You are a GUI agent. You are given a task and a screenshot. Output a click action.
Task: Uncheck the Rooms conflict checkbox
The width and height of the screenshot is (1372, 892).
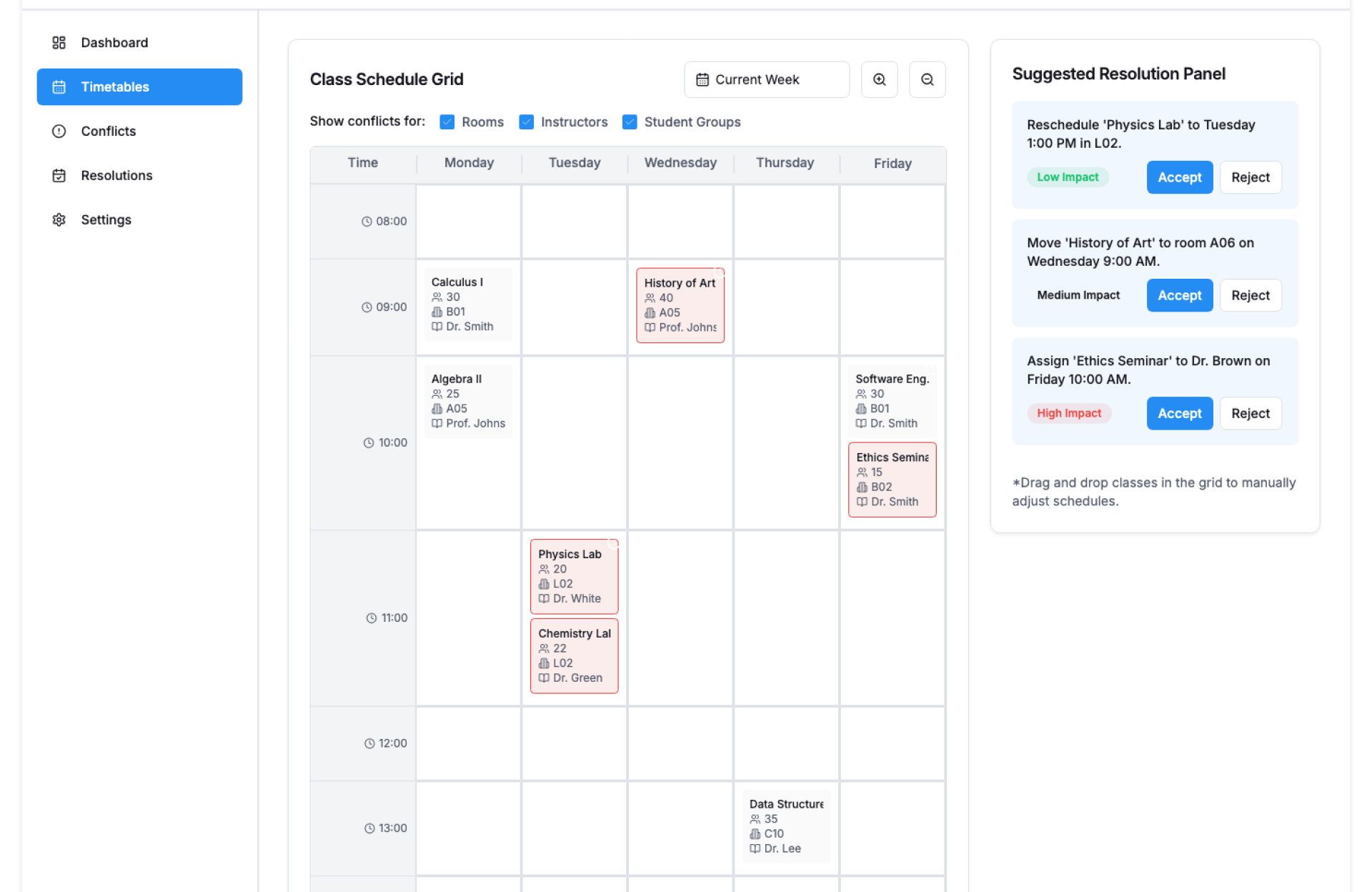(447, 122)
